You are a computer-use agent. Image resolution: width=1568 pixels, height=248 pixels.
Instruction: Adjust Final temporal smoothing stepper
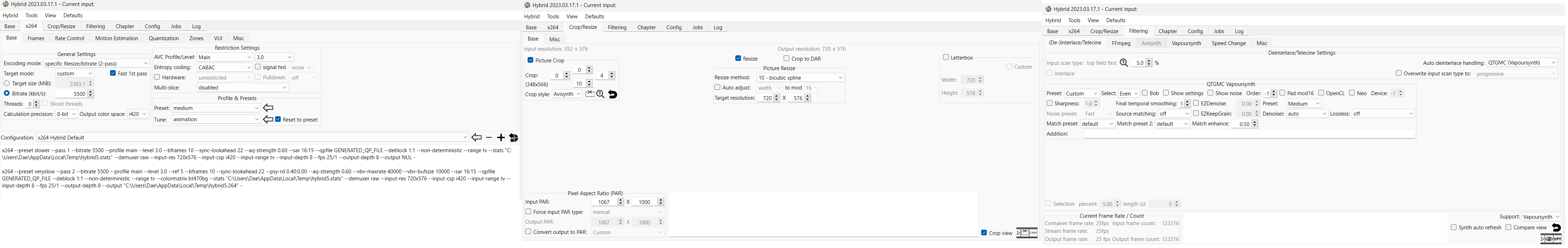click(1187, 104)
